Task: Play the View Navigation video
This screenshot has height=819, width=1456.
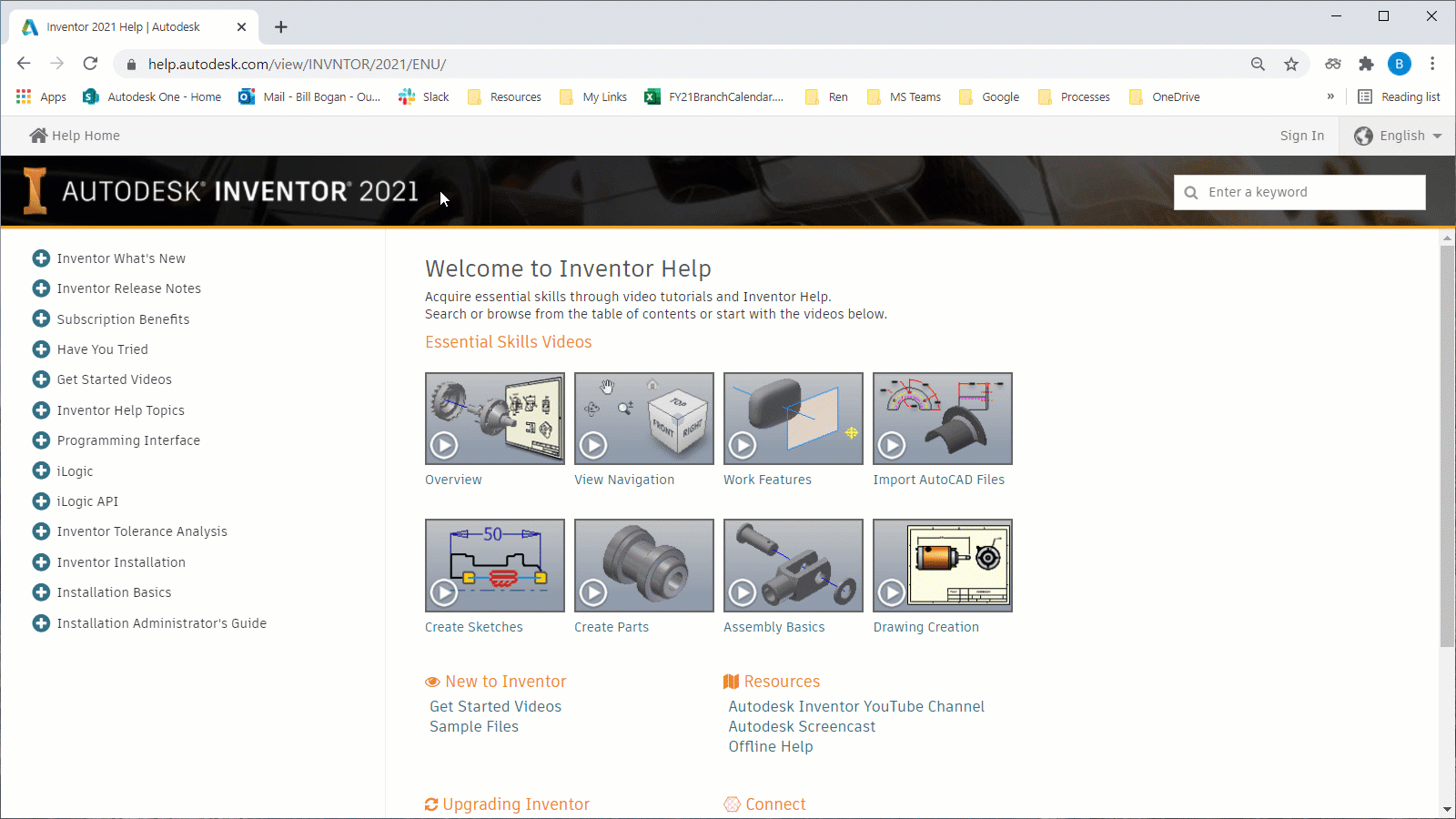Action: pos(644,419)
